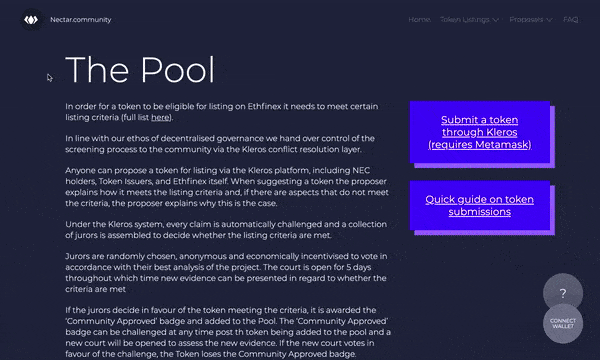Click the paragraph starting 'Anyone can propose a token'
Image resolution: width=600 pixels, height=360 pixels.
(x=227, y=187)
